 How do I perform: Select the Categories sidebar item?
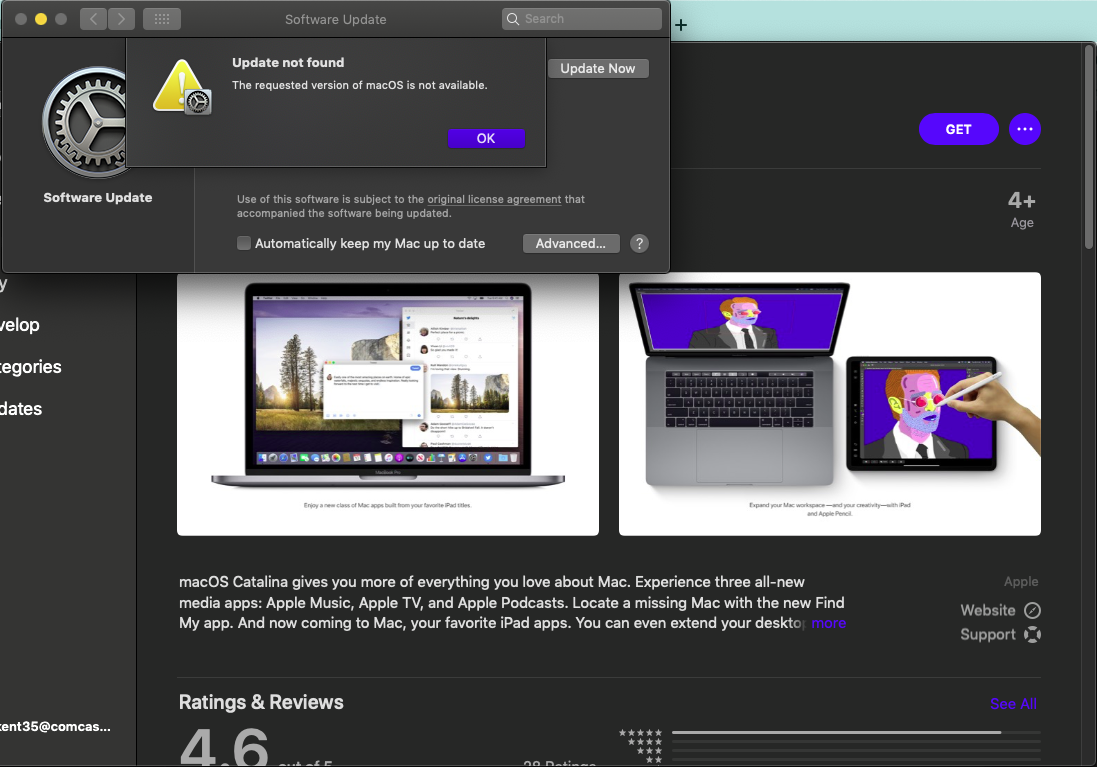click(30, 367)
